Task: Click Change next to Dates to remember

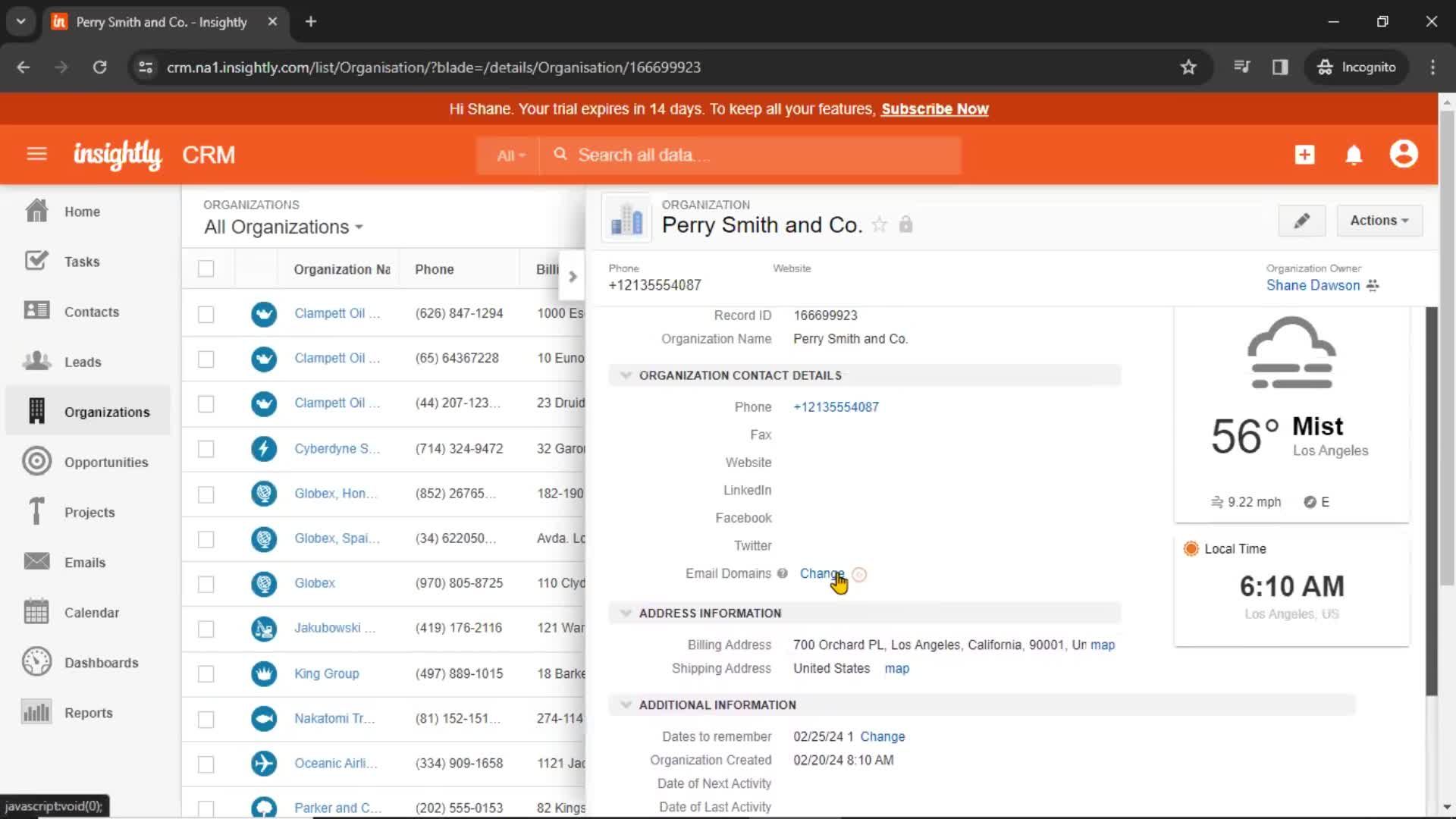Action: [x=881, y=736]
